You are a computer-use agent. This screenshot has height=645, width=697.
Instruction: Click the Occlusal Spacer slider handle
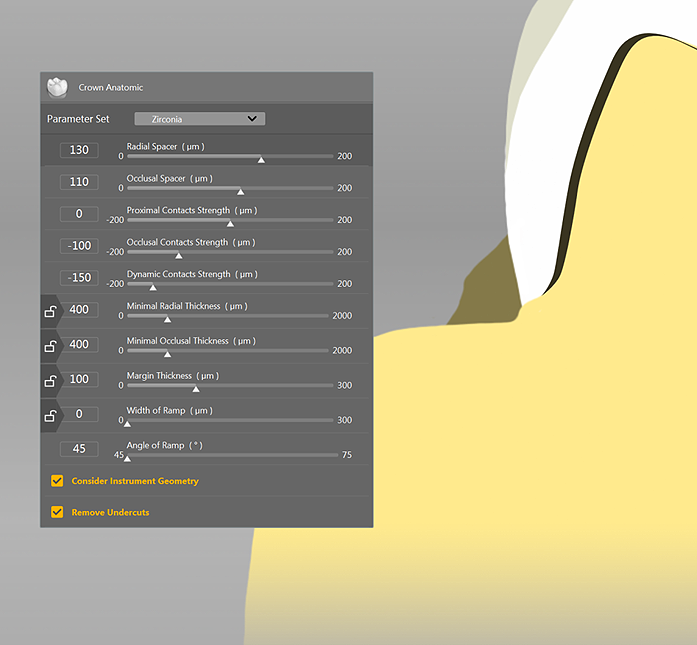[240, 191]
